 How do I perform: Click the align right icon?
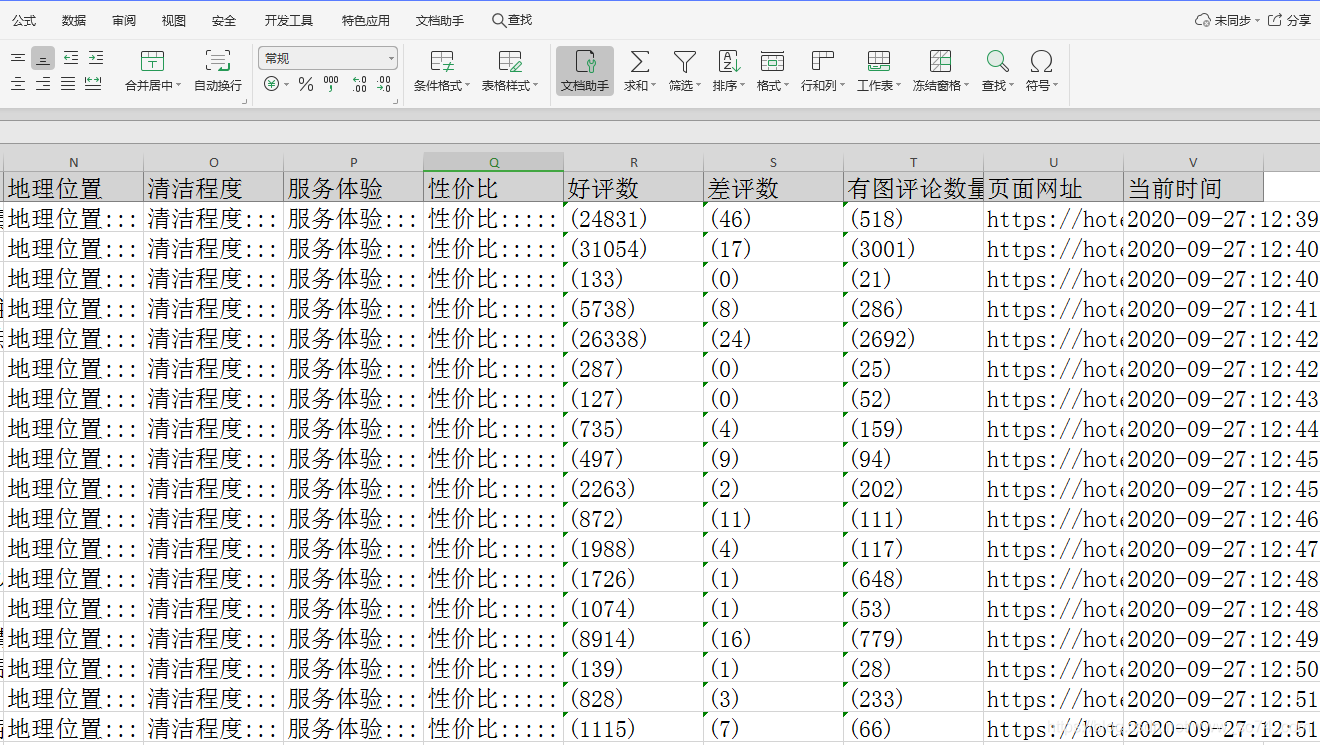coord(43,84)
